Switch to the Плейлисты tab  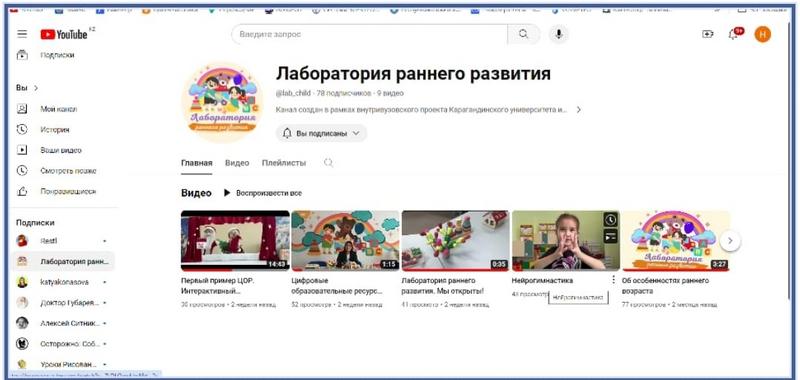coord(284,163)
